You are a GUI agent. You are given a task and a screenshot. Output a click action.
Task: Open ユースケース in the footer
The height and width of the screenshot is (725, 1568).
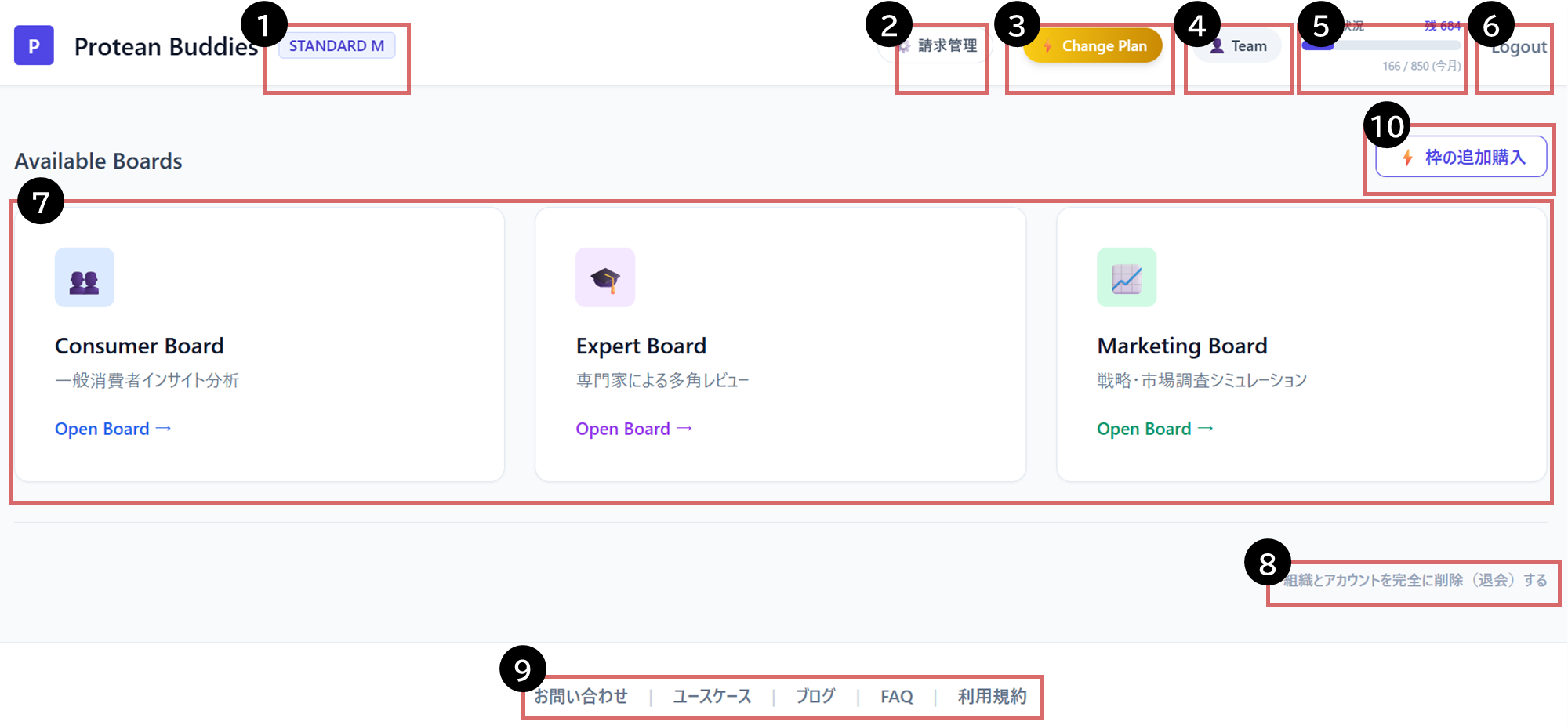coord(712,696)
